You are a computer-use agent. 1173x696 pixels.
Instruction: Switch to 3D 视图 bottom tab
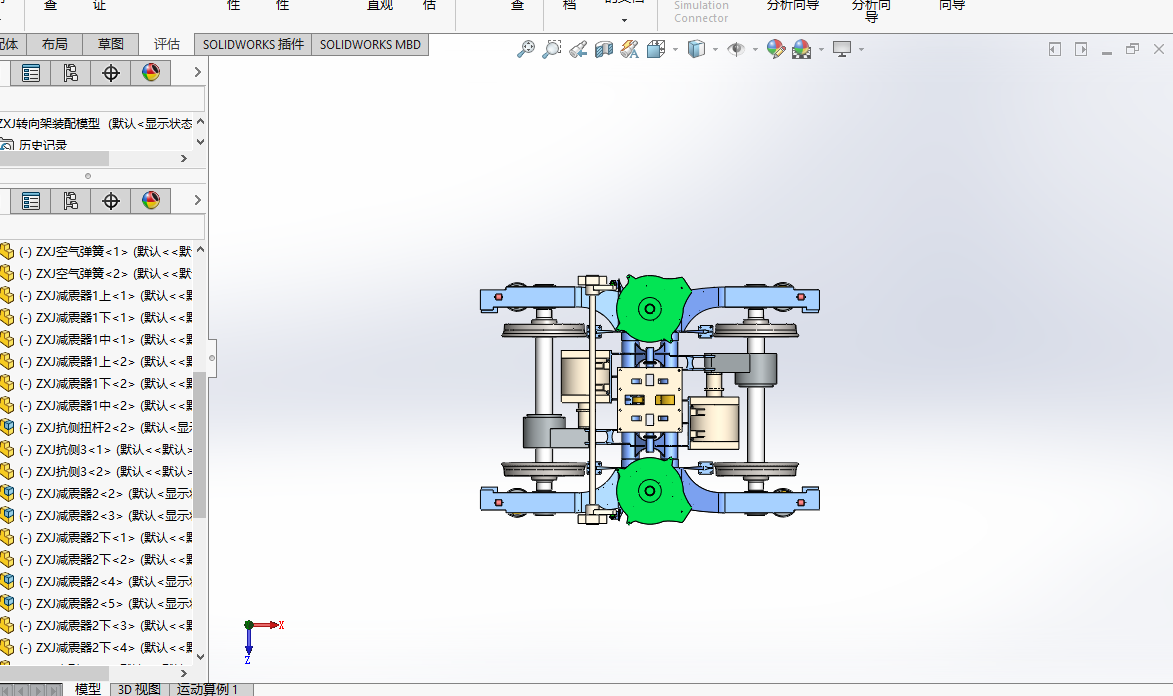click(139, 689)
